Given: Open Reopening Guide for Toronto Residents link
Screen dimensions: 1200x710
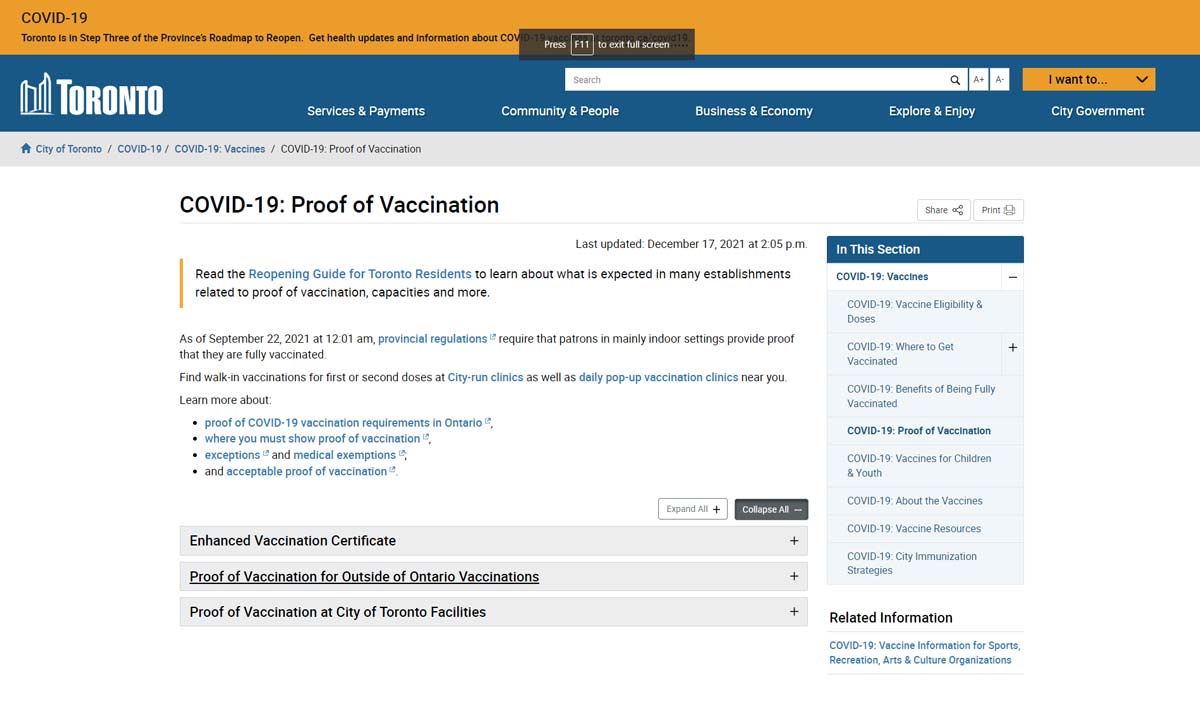Looking at the screenshot, I should tap(360, 274).
